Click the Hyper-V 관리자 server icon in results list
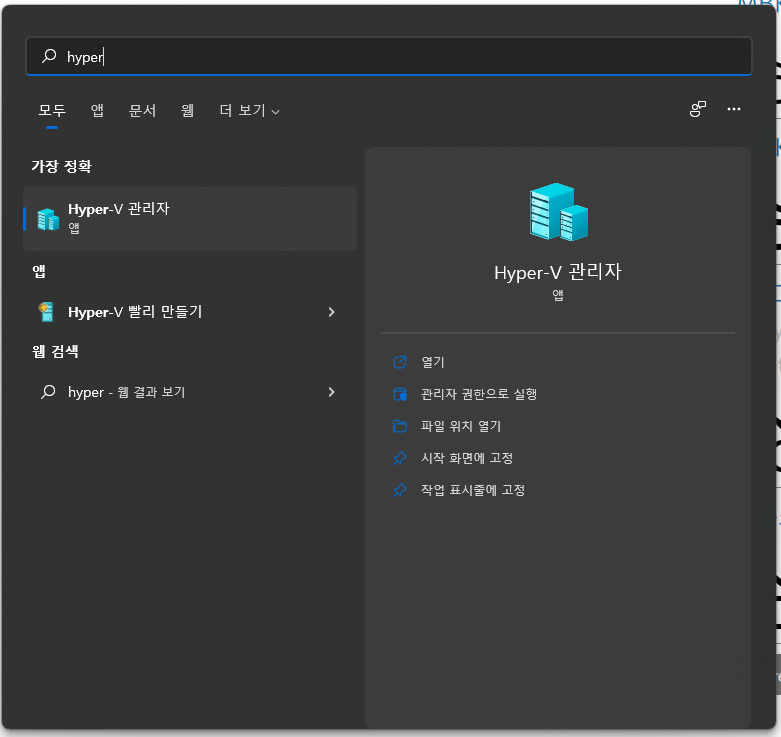The width and height of the screenshot is (781, 737). 48,219
